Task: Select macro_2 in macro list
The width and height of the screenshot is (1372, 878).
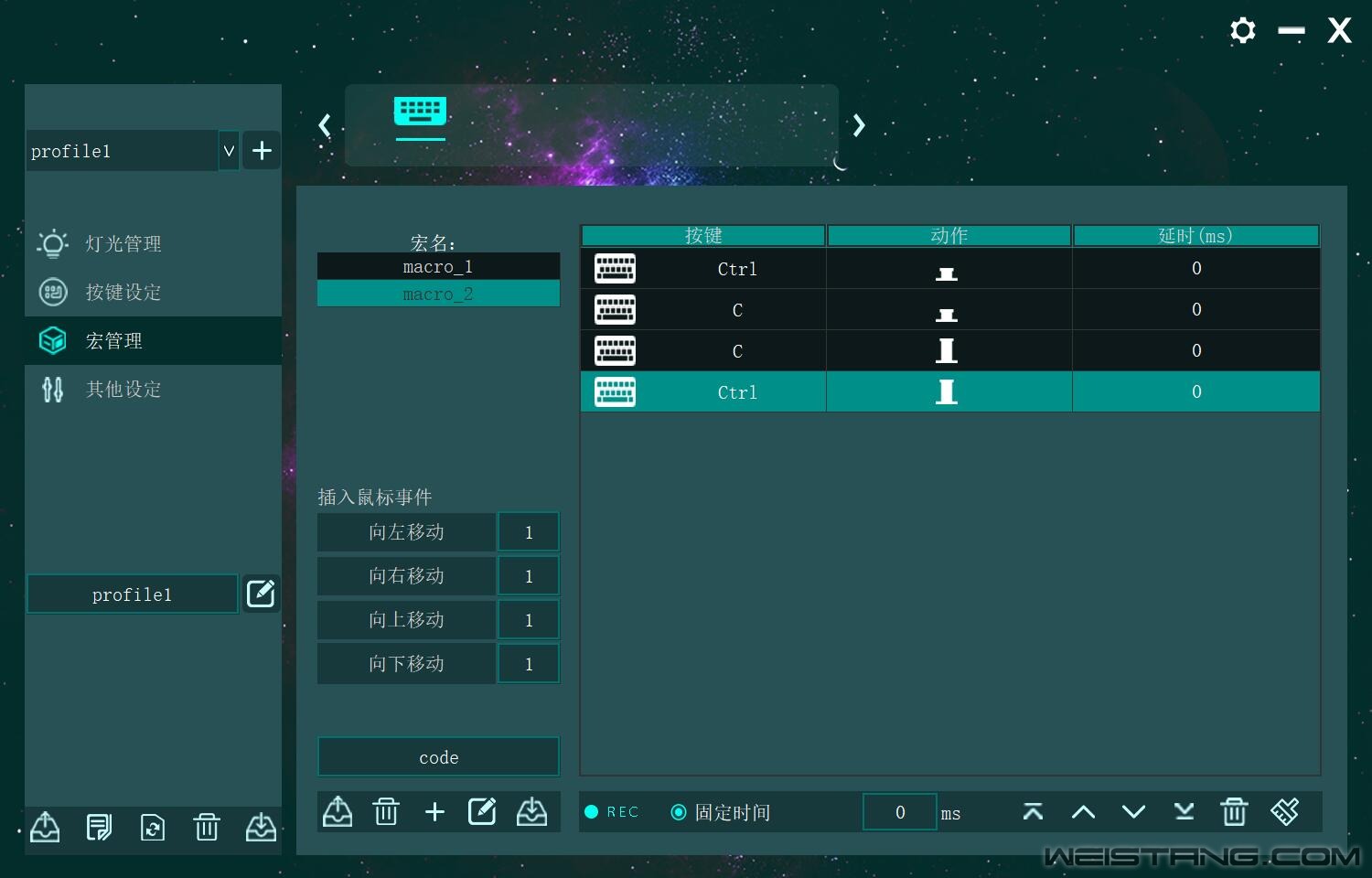Action: (438, 294)
